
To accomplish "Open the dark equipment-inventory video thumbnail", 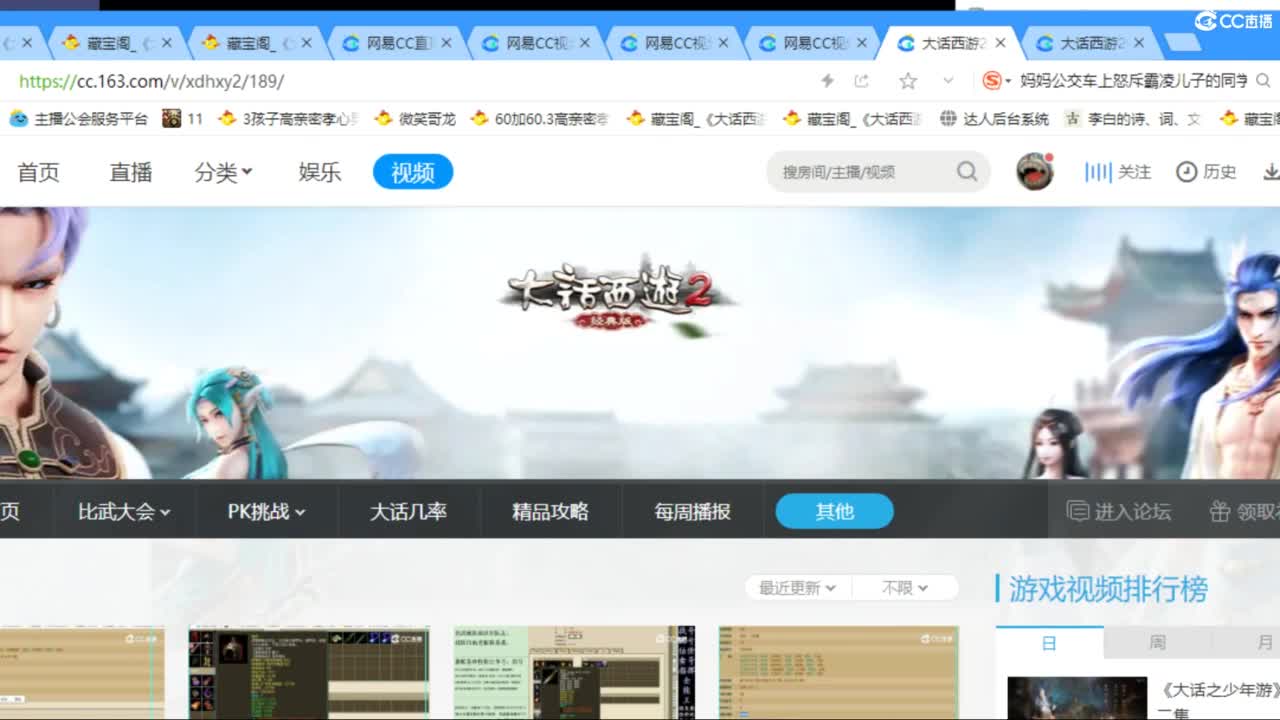I will click(x=309, y=673).
